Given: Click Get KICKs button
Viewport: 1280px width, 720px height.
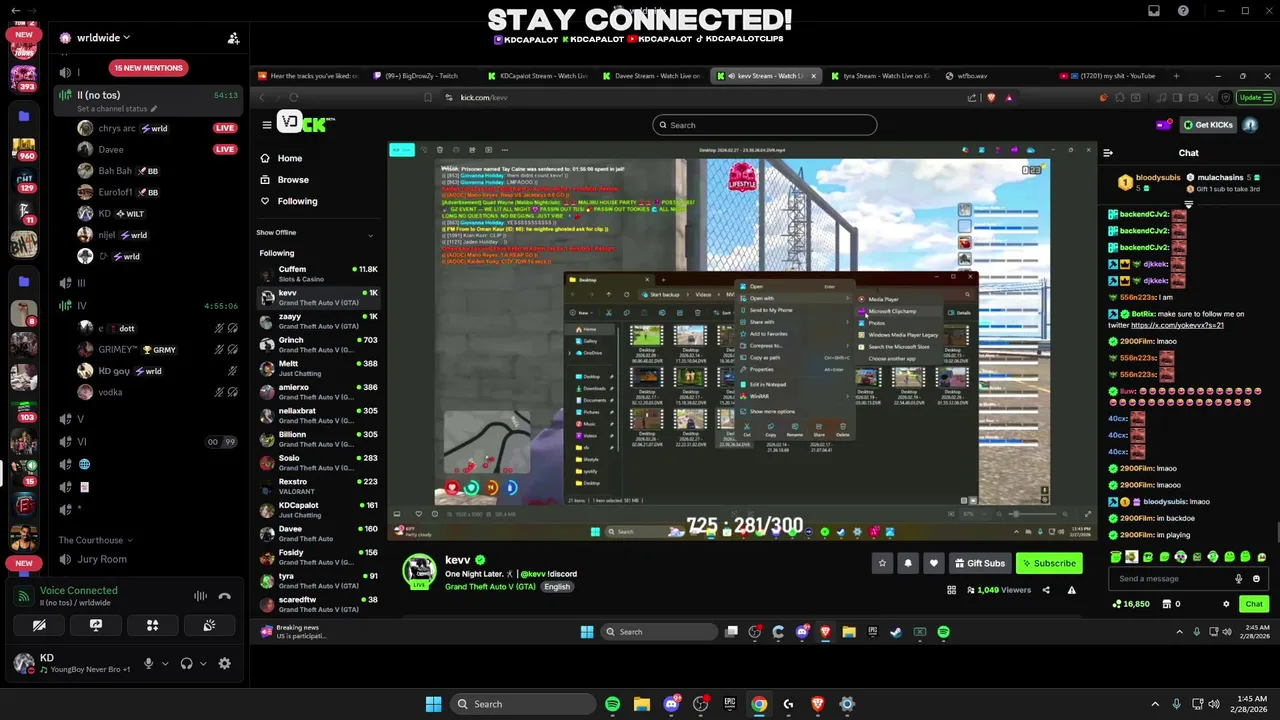Looking at the screenshot, I should point(1208,125).
